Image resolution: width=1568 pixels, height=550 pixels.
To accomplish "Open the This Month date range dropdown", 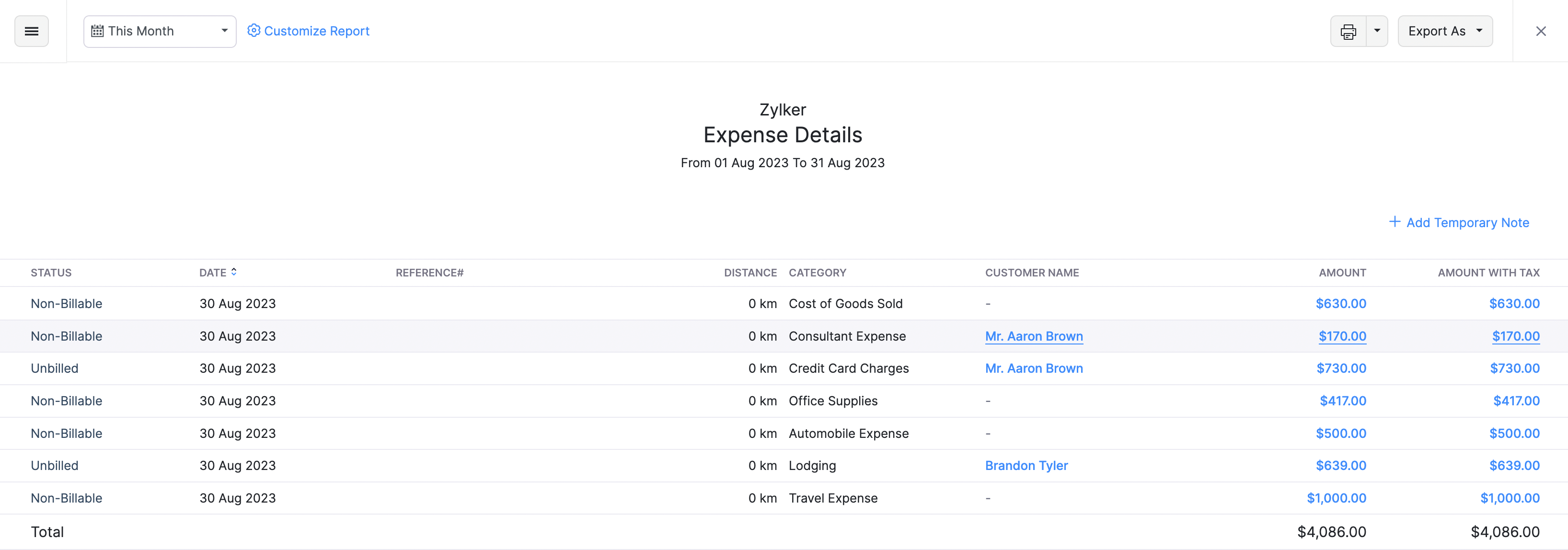I will 160,30.
